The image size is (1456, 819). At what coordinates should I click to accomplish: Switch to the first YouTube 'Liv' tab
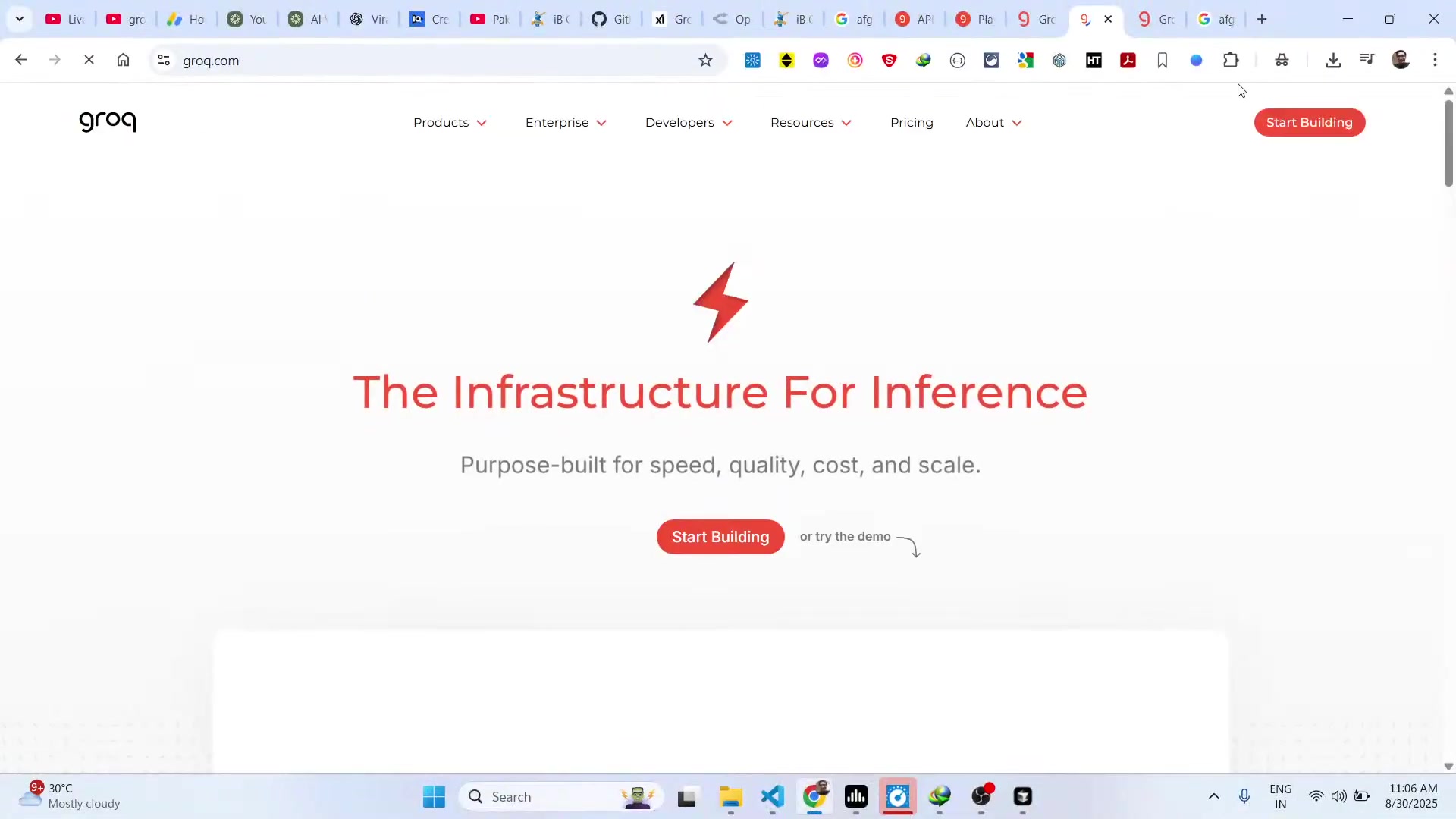click(x=65, y=19)
